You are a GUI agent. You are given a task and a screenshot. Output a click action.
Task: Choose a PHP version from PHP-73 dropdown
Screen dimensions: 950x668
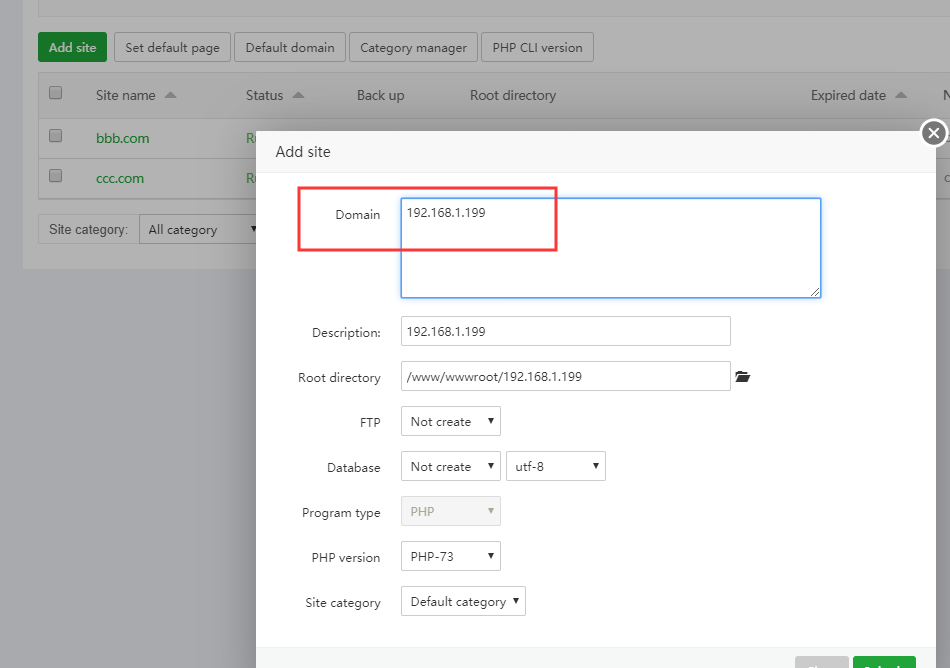click(450, 557)
